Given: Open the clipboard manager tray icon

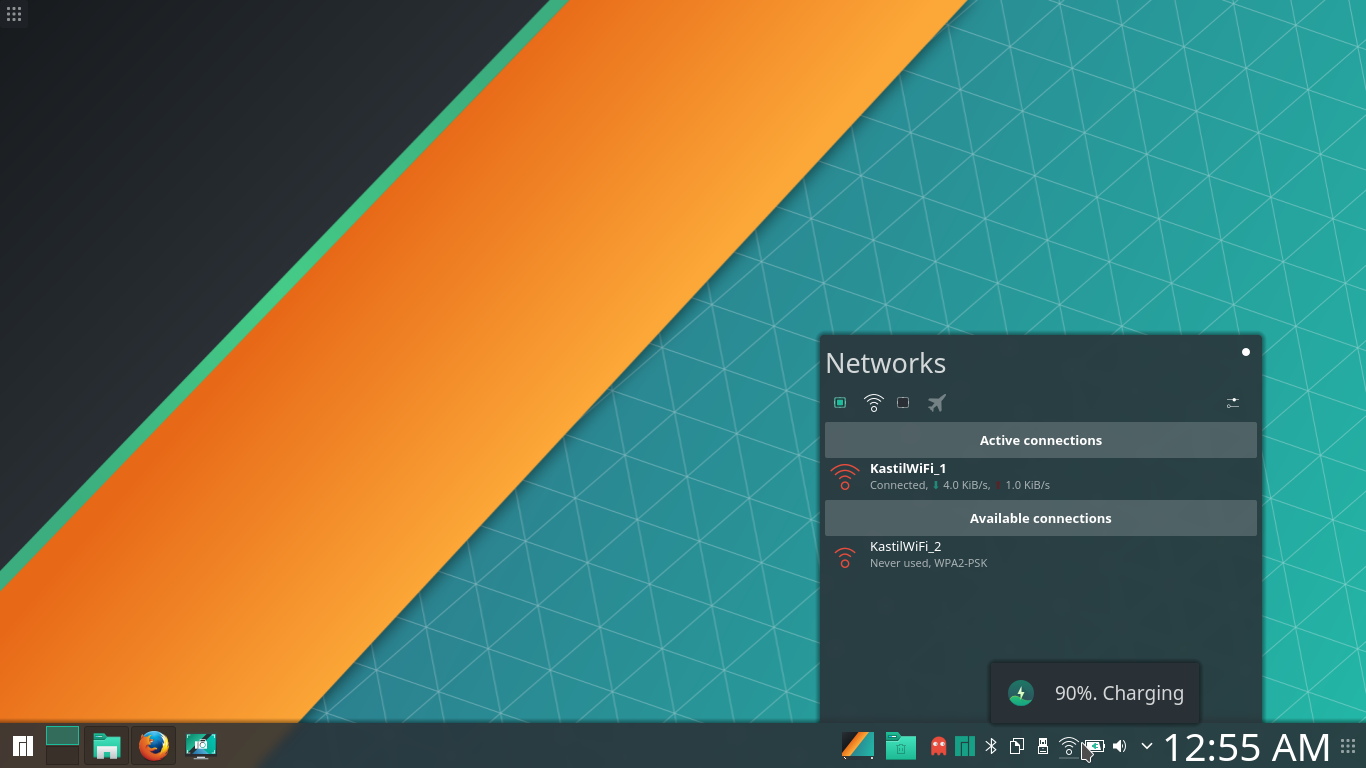Looking at the screenshot, I should click(1016, 746).
